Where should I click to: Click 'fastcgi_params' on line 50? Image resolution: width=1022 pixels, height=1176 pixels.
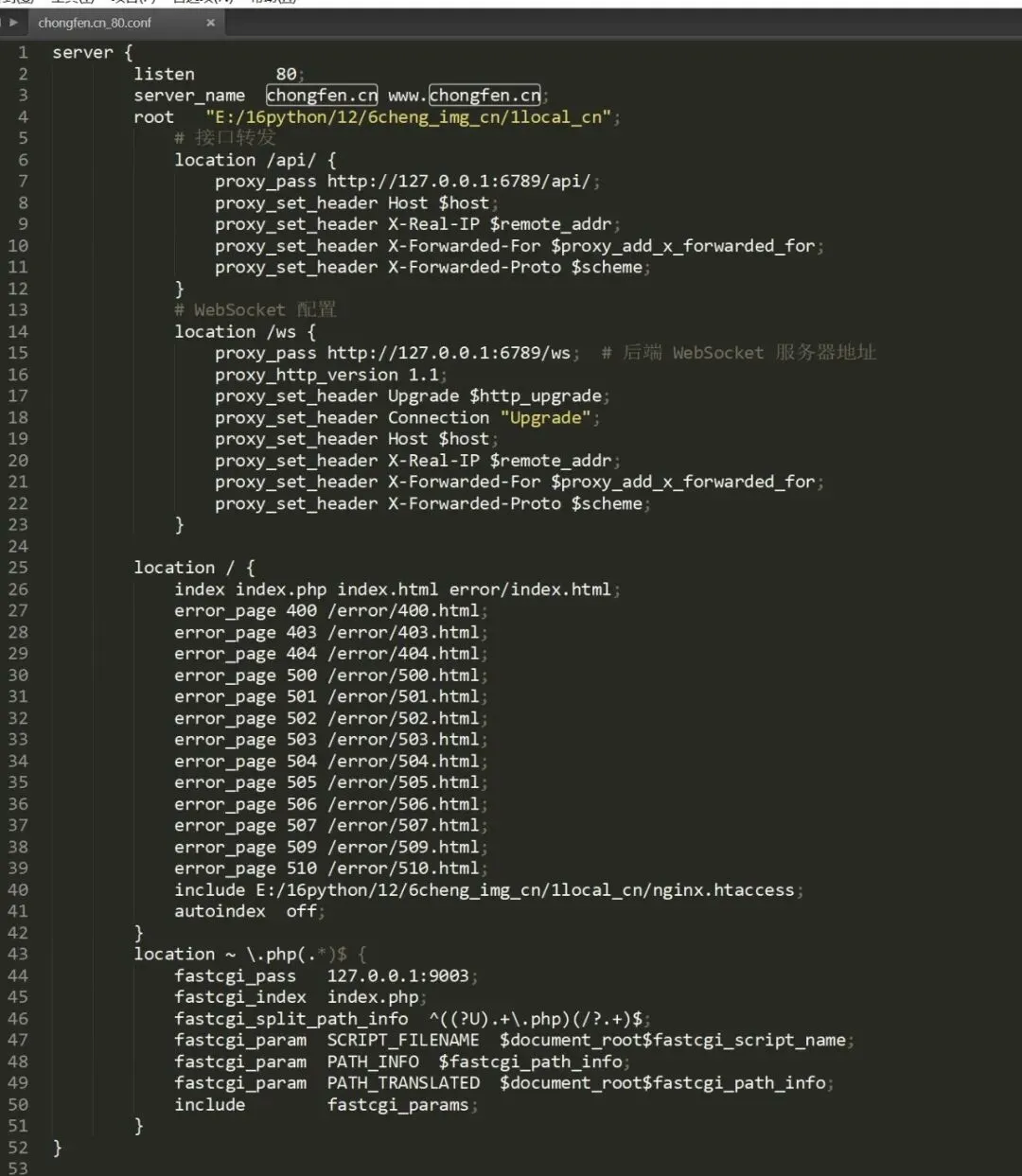[x=397, y=1105]
